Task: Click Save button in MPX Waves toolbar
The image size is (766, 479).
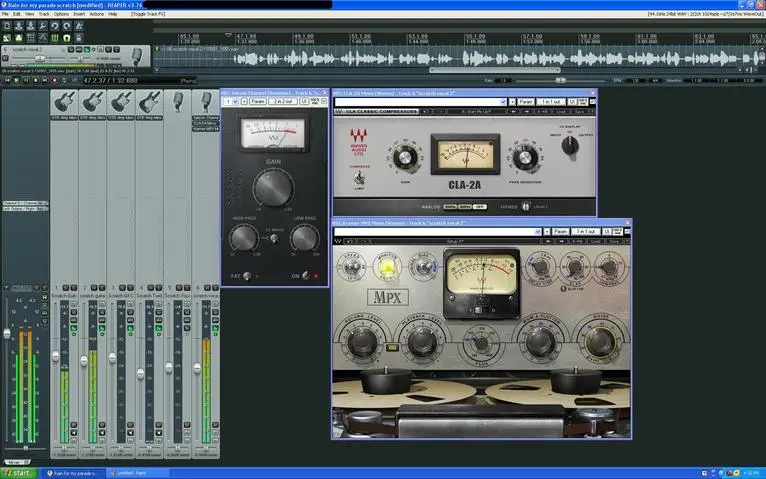Action: click(614, 241)
